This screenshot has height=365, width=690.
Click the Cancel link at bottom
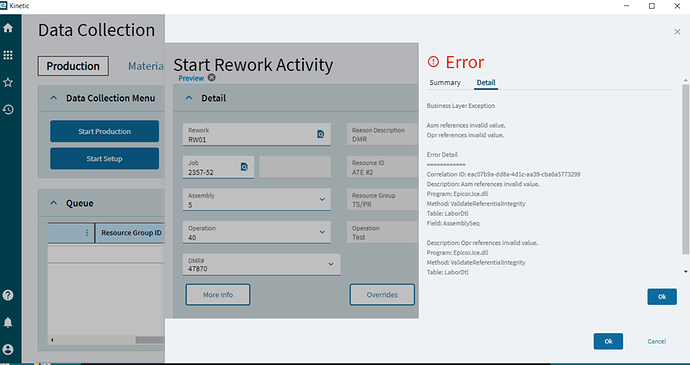[657, 341]
